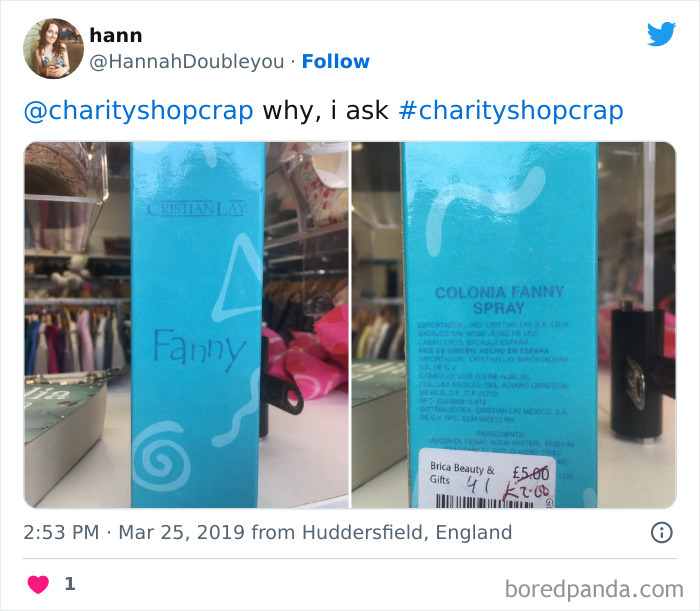The width and height of the screenshot is (700, 611).
Task: Open the left Fanny box photo
Action: point(186,325)
